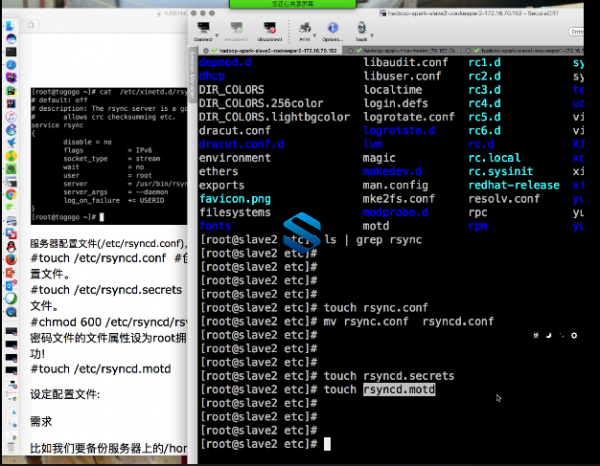Open Finder from the Dock
This screenshot has width=600, height=466.
(11, 26)
